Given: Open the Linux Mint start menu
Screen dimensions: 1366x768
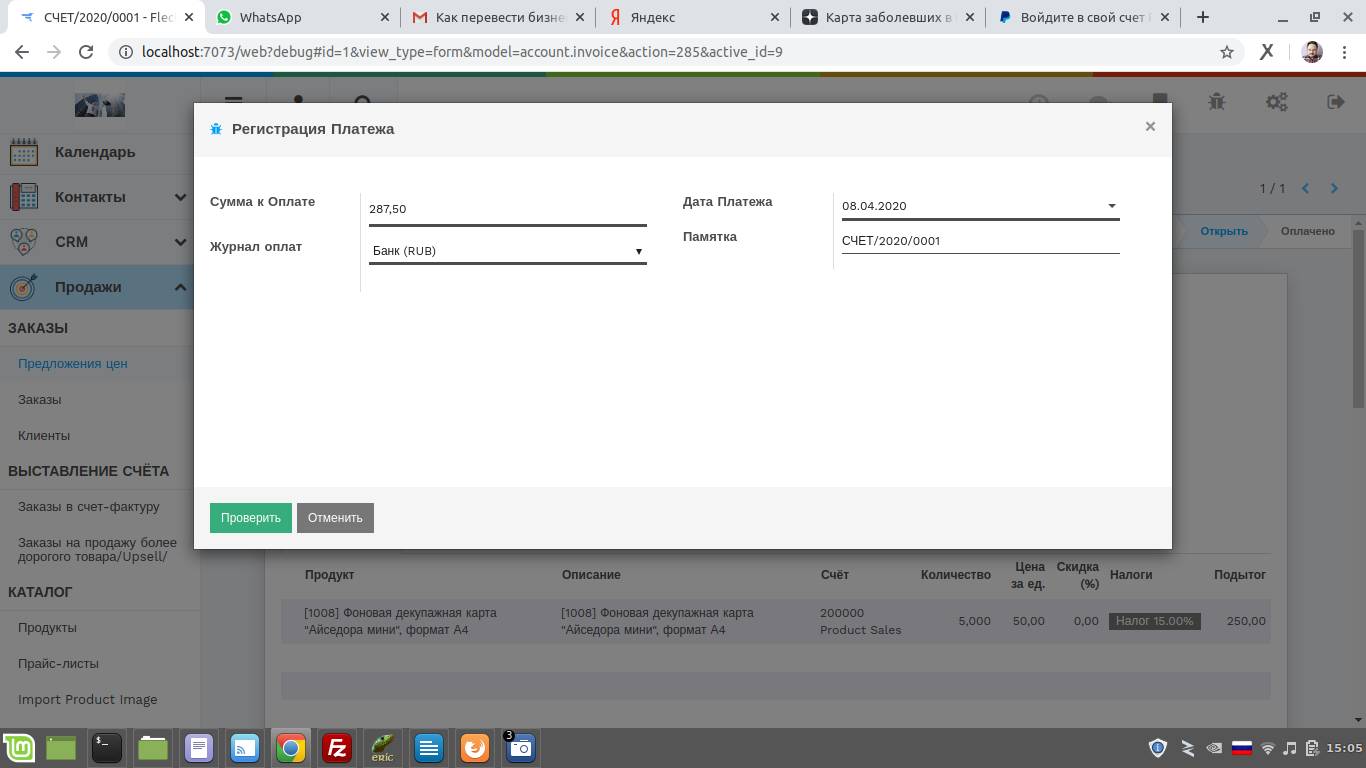Looking at the screenshot, I should 19,747.
